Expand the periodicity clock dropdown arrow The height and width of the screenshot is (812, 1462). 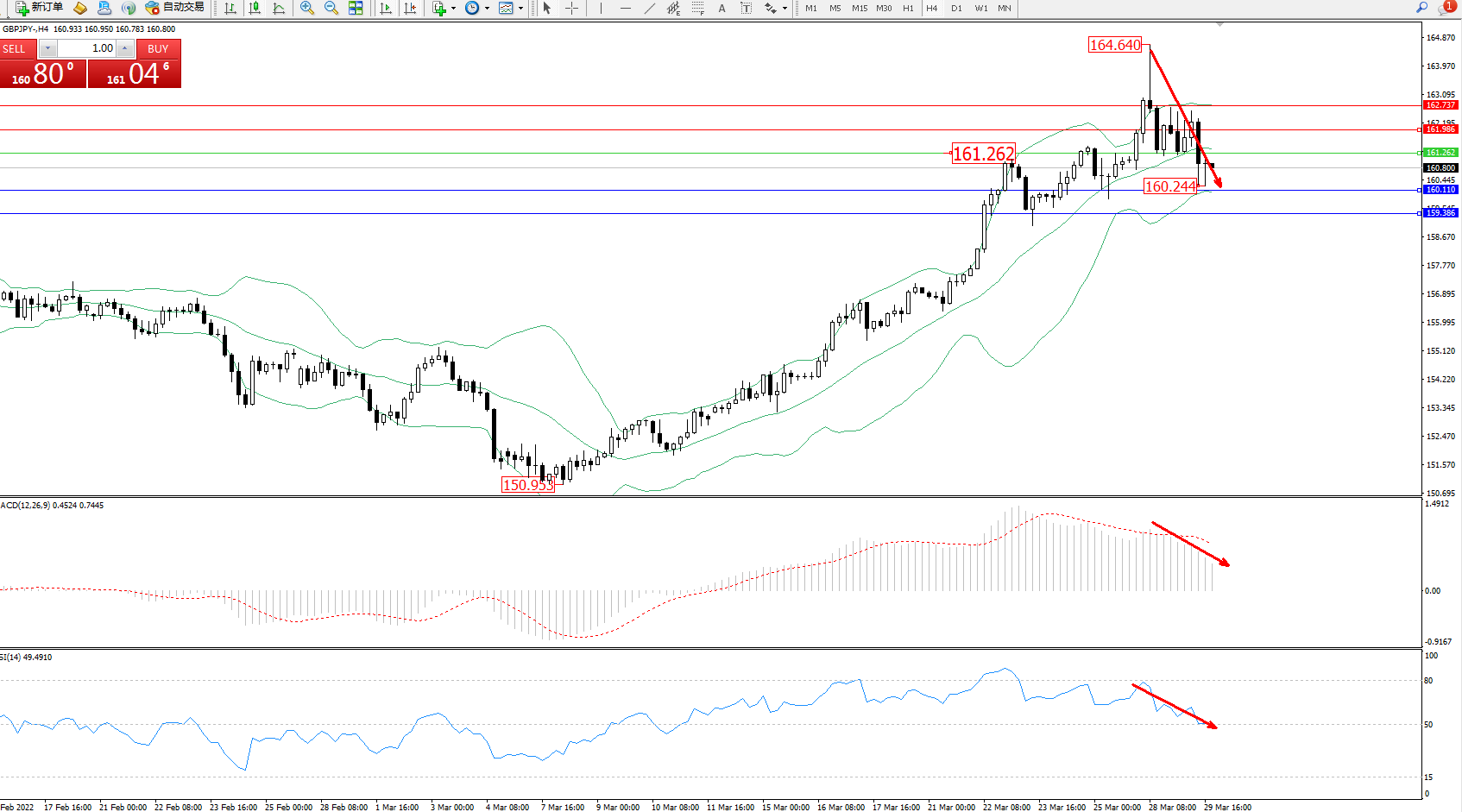tap(487, 9)
